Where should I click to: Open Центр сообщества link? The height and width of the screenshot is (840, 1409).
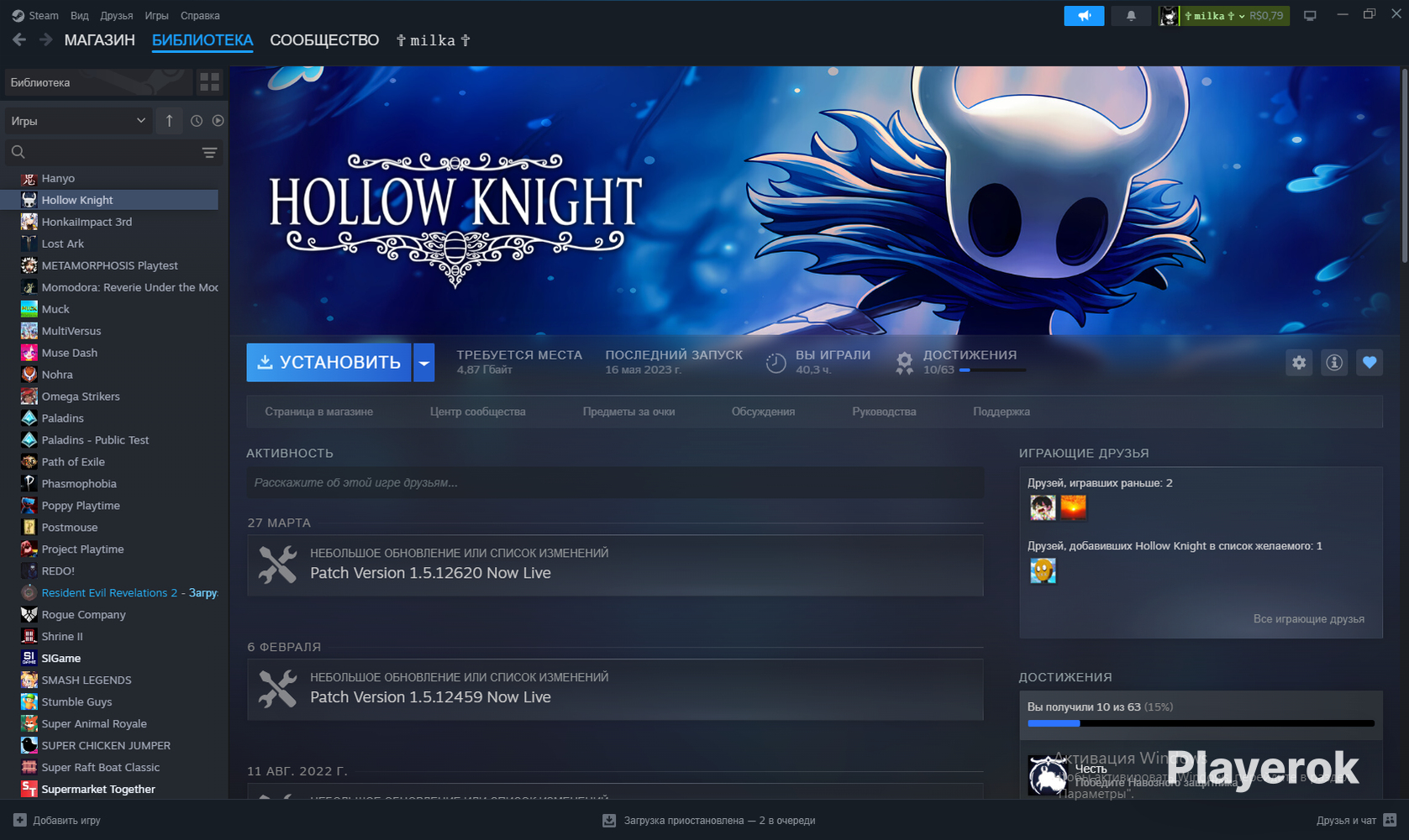pos(478,412)
